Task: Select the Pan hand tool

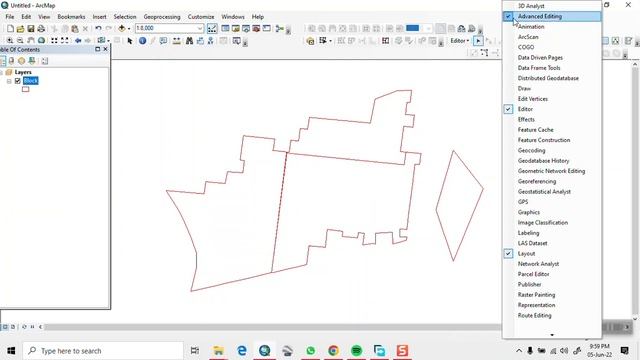Action: 31,41
